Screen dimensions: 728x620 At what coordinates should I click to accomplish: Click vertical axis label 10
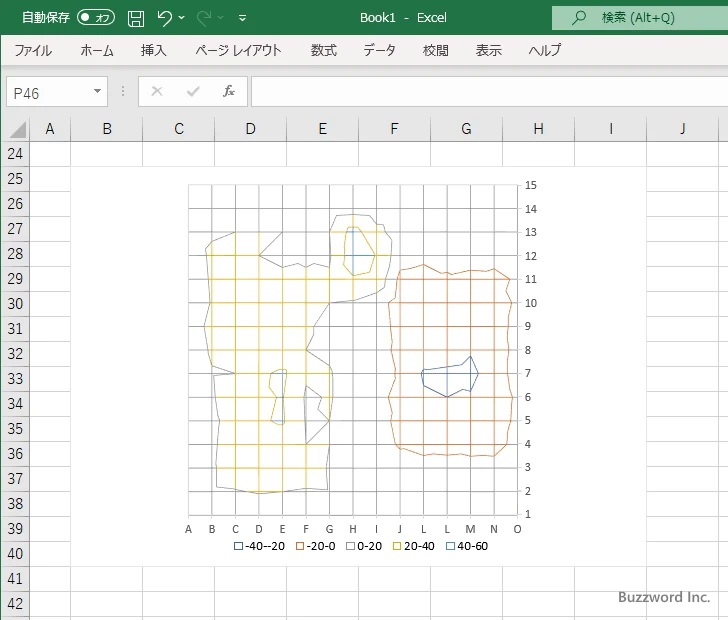[531, 303]
